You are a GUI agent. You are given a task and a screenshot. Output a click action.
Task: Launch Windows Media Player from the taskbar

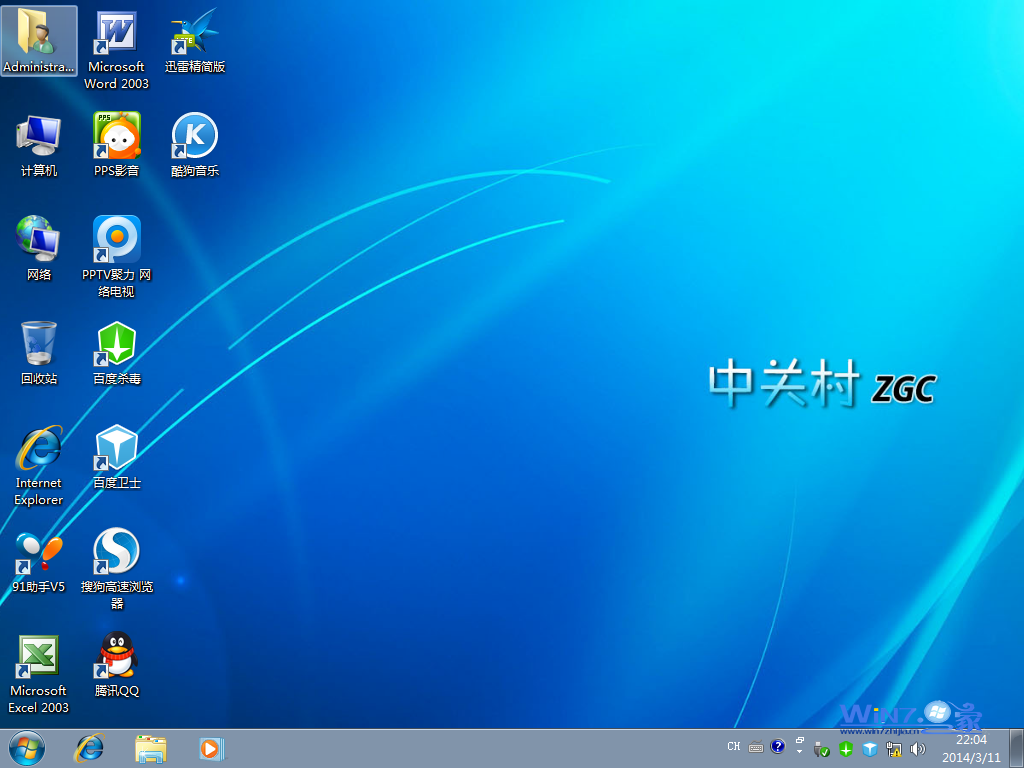[212, 748]
